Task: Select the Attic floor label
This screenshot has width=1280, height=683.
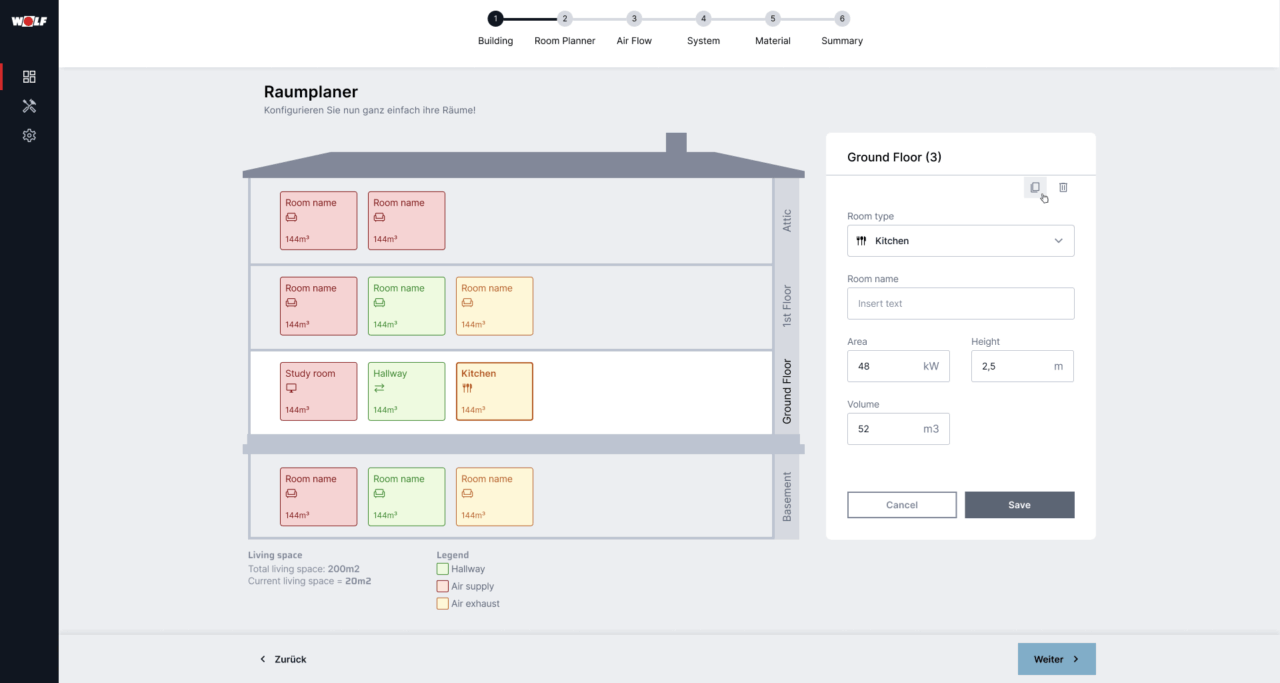Action: pyautogui.click(x=787, y=220)
